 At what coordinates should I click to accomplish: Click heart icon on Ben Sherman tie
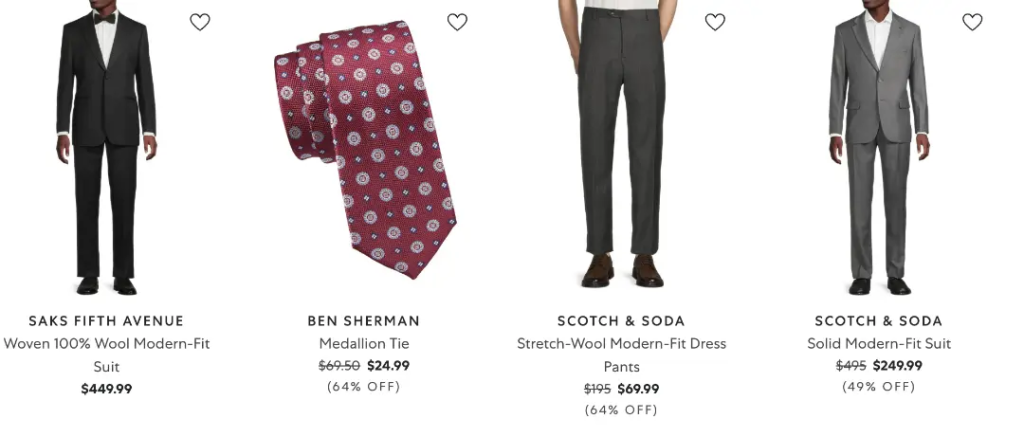pos(457,22)
